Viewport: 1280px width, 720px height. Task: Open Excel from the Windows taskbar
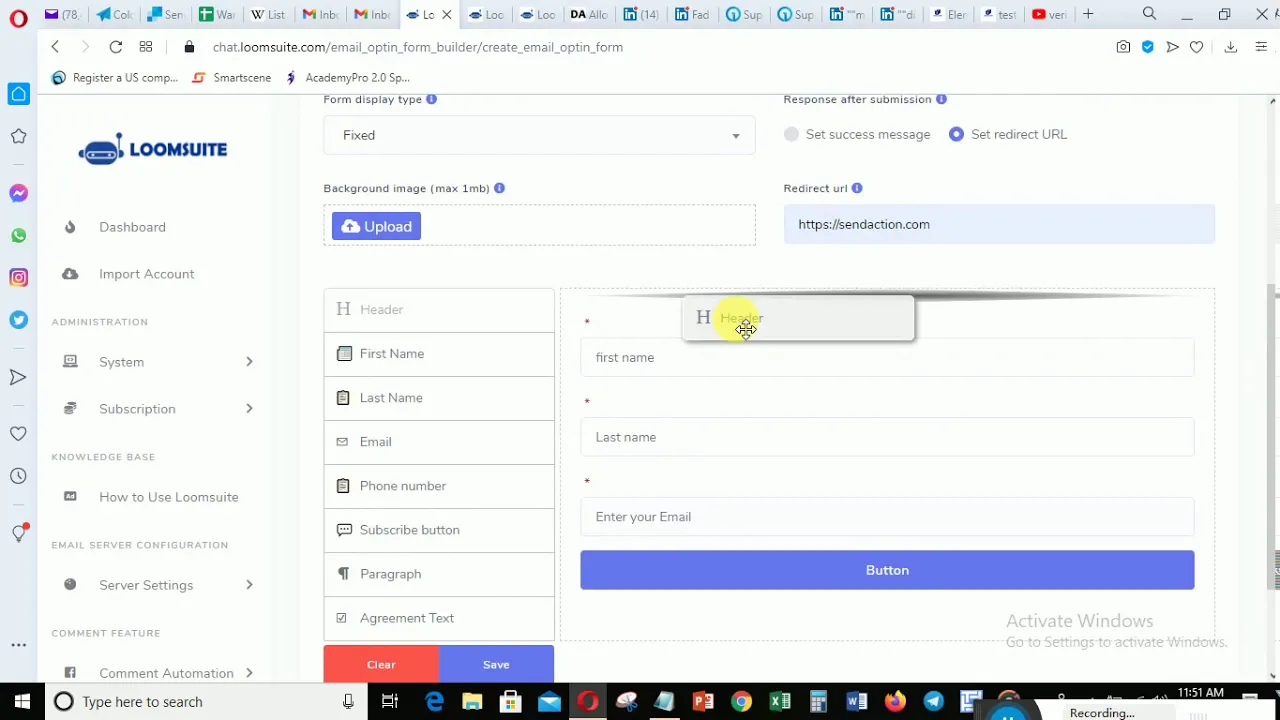(780, 702)
